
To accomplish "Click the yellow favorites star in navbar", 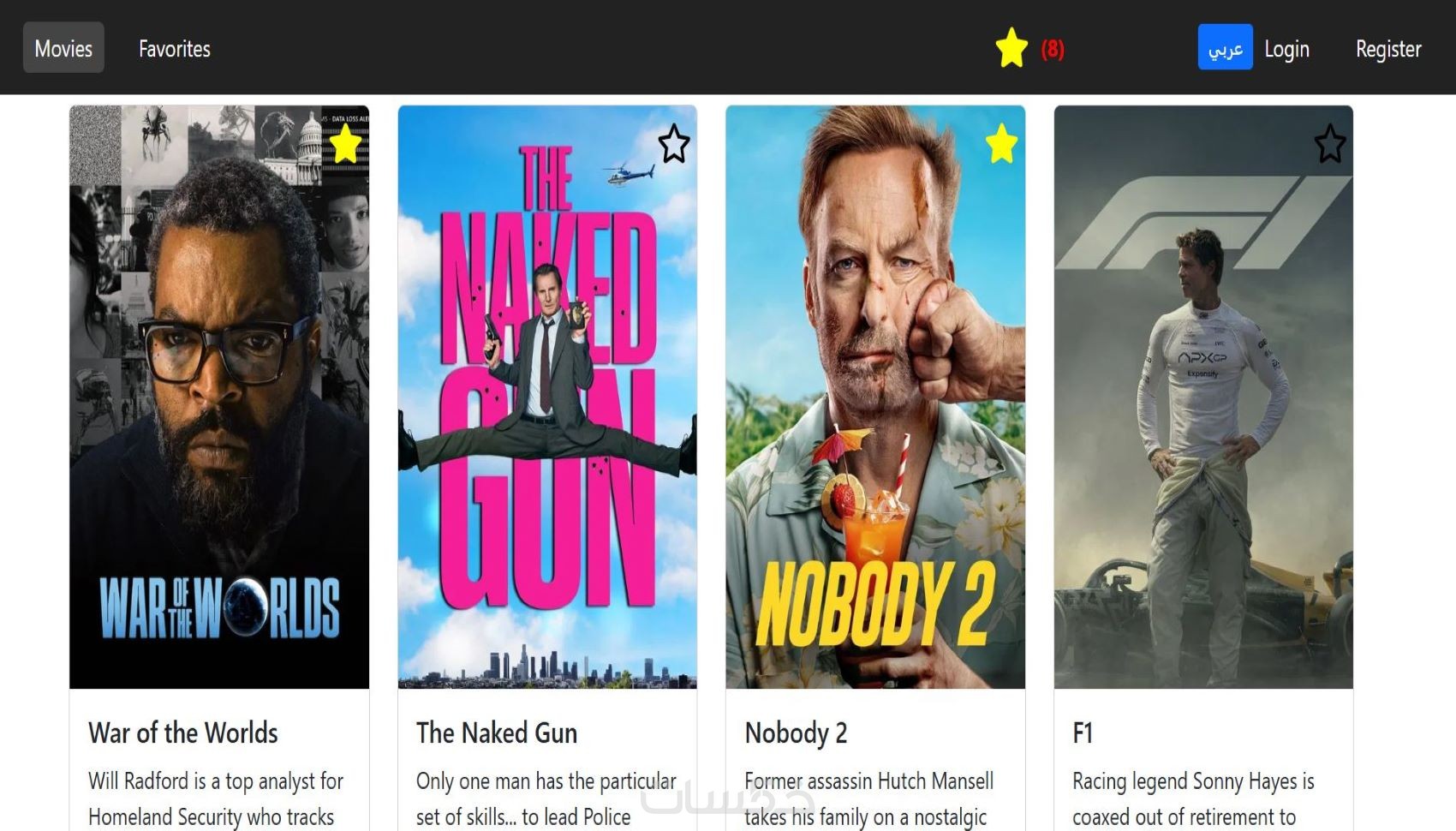I will point(1011,48).
